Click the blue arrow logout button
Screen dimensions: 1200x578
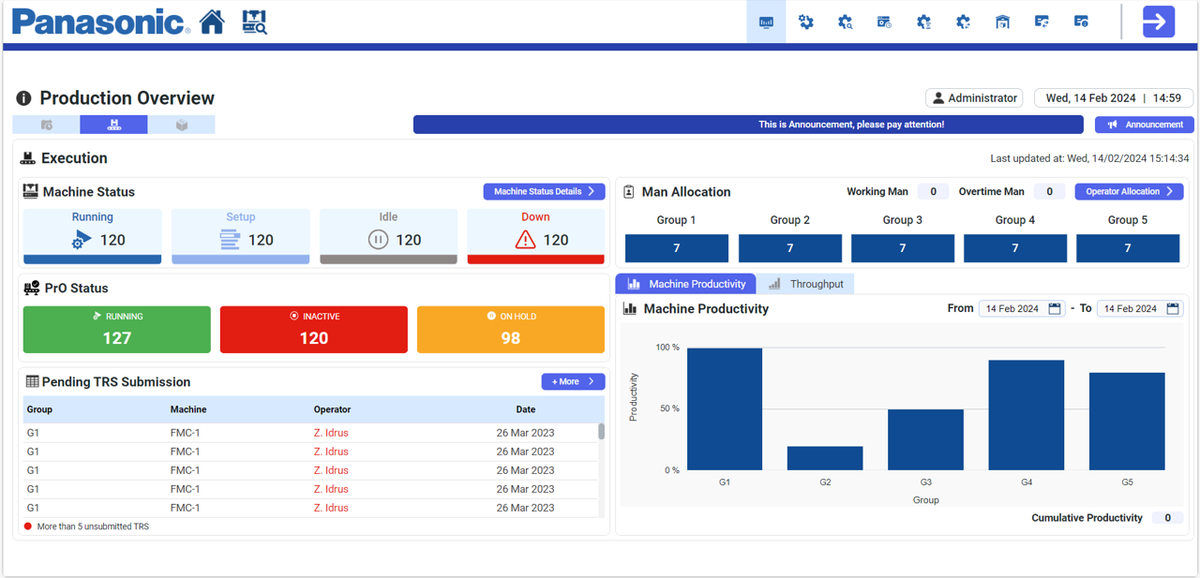(1158, 22)
